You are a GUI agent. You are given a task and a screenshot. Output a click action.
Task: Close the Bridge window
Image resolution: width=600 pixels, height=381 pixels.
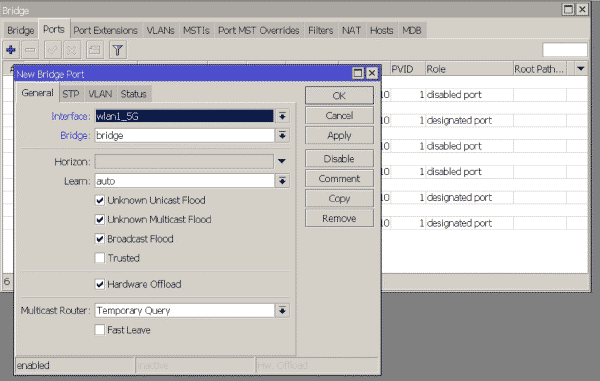(x=582, y=10)
